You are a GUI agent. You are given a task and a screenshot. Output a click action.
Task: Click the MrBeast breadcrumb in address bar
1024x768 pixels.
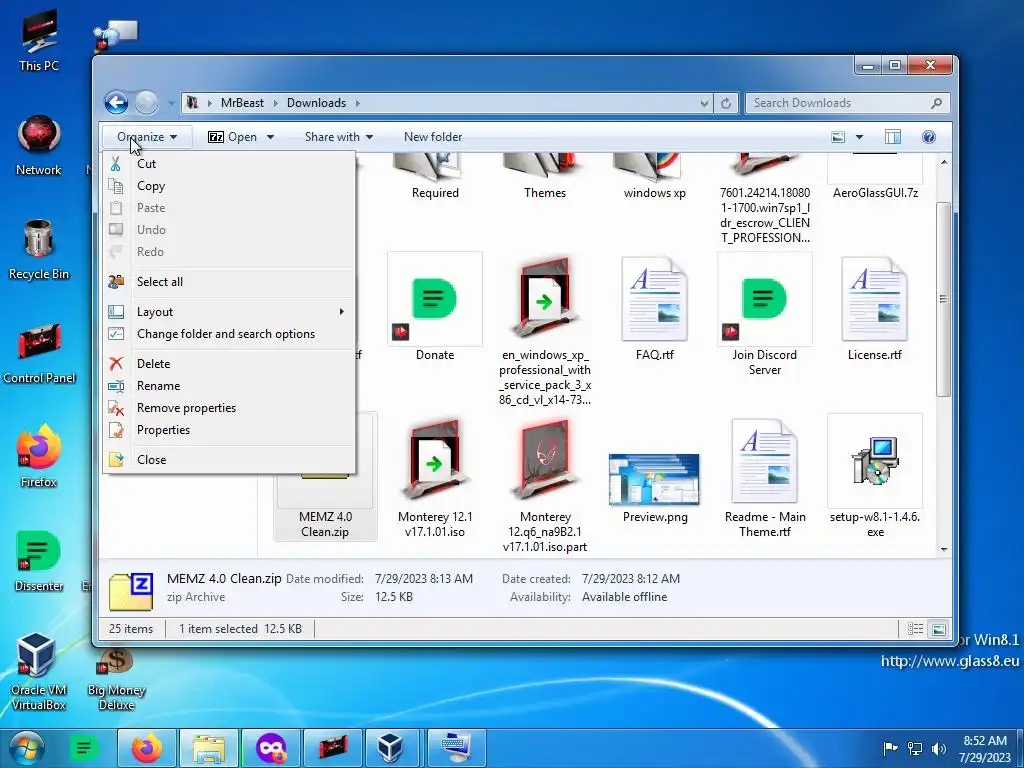point(242,103)
